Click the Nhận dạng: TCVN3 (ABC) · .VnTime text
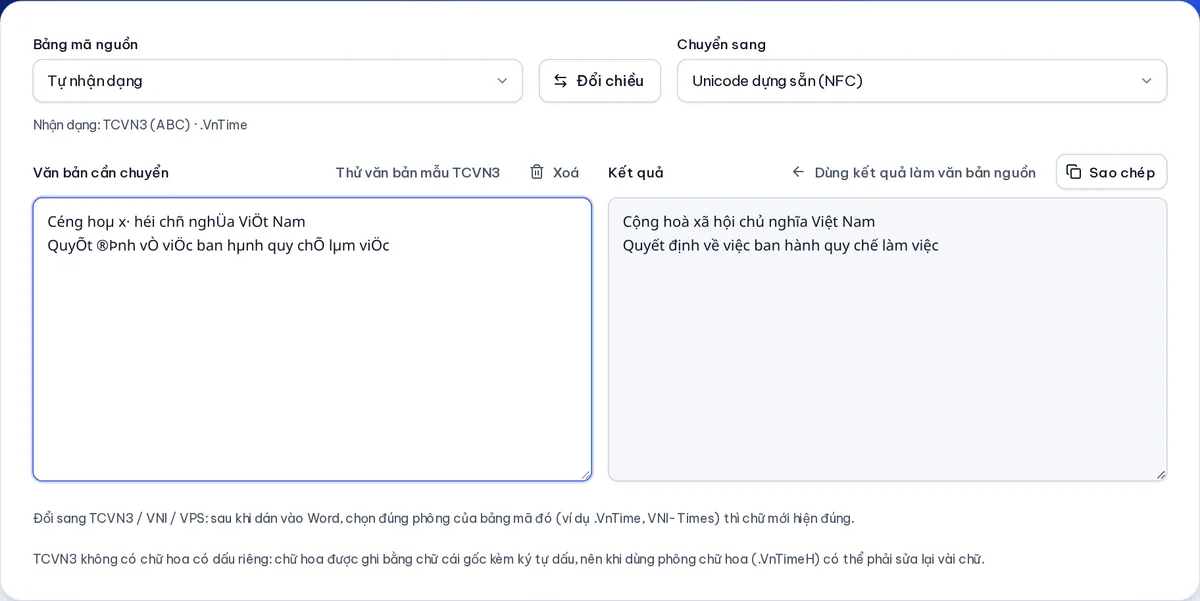Image resolution: width=1200 pixels, height=601 pixels. [x=140, y=125]
